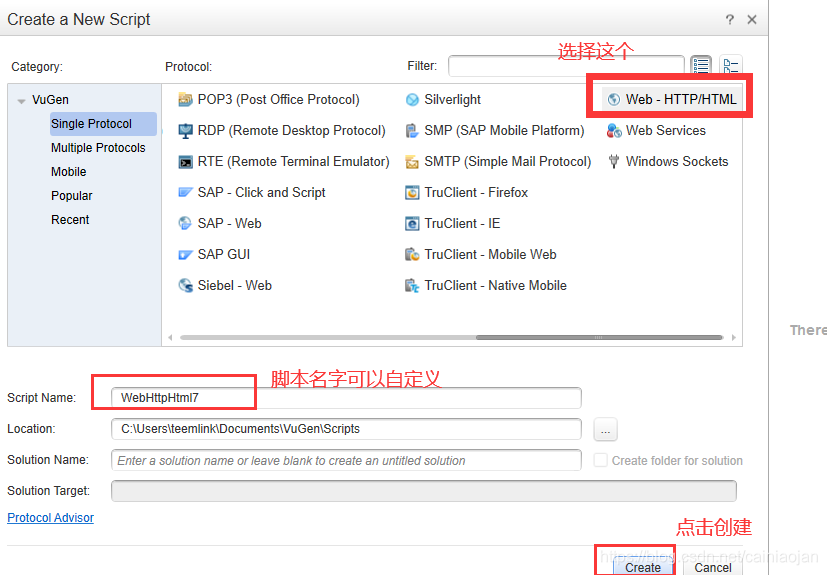Click the protocol list horizontal scrollbar thumb

[599, 337]
